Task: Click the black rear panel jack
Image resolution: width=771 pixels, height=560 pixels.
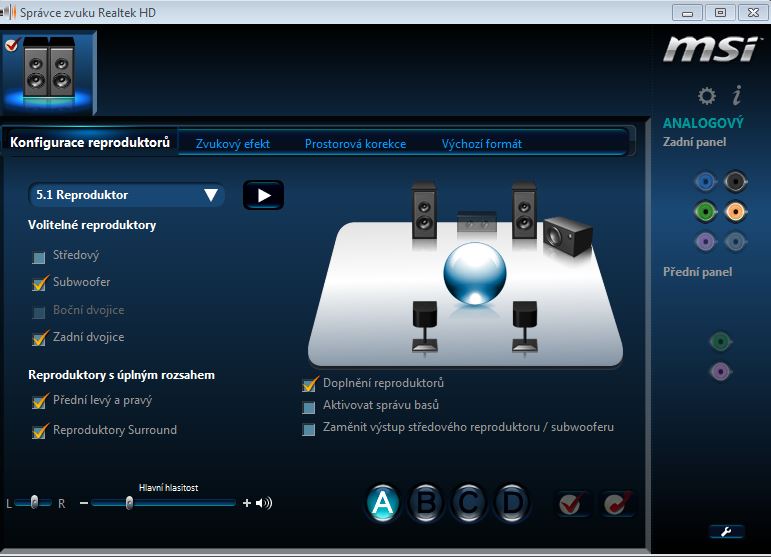Action: pyautogui.click(x=736, y=182)
